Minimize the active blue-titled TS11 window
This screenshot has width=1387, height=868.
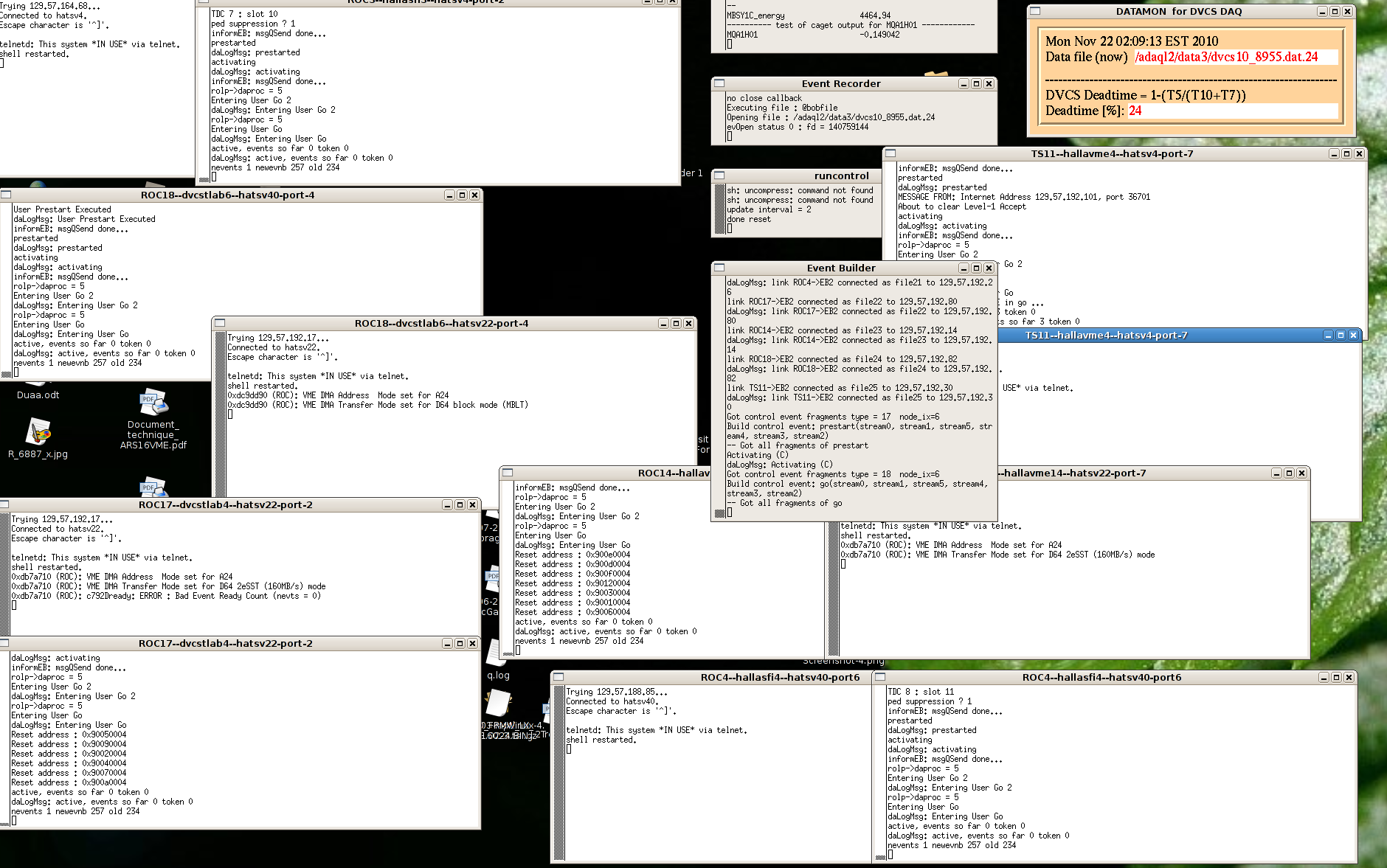tap(1328, 336)
